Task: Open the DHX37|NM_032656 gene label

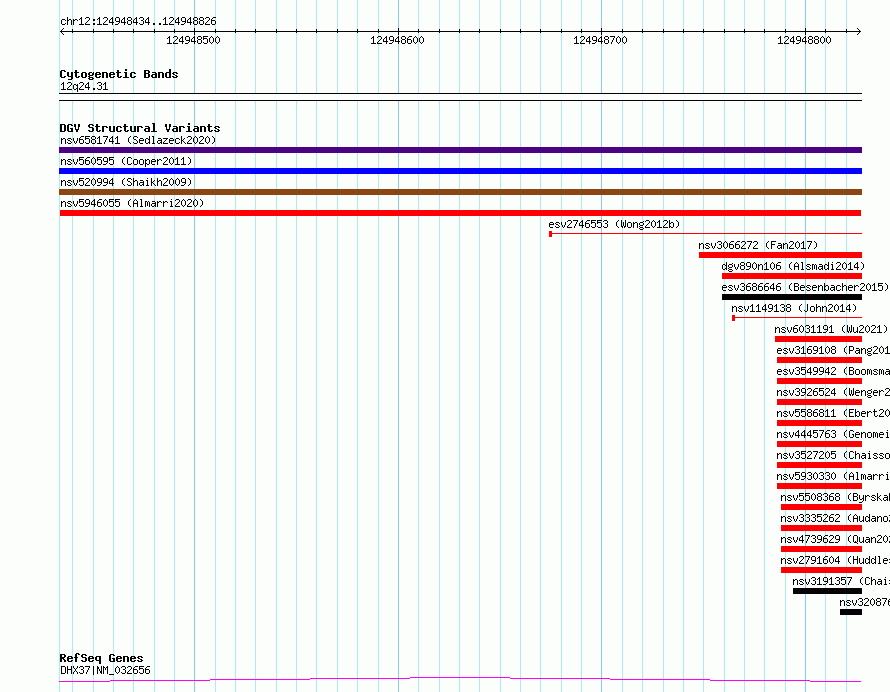Action: click(x=105, y=670)
